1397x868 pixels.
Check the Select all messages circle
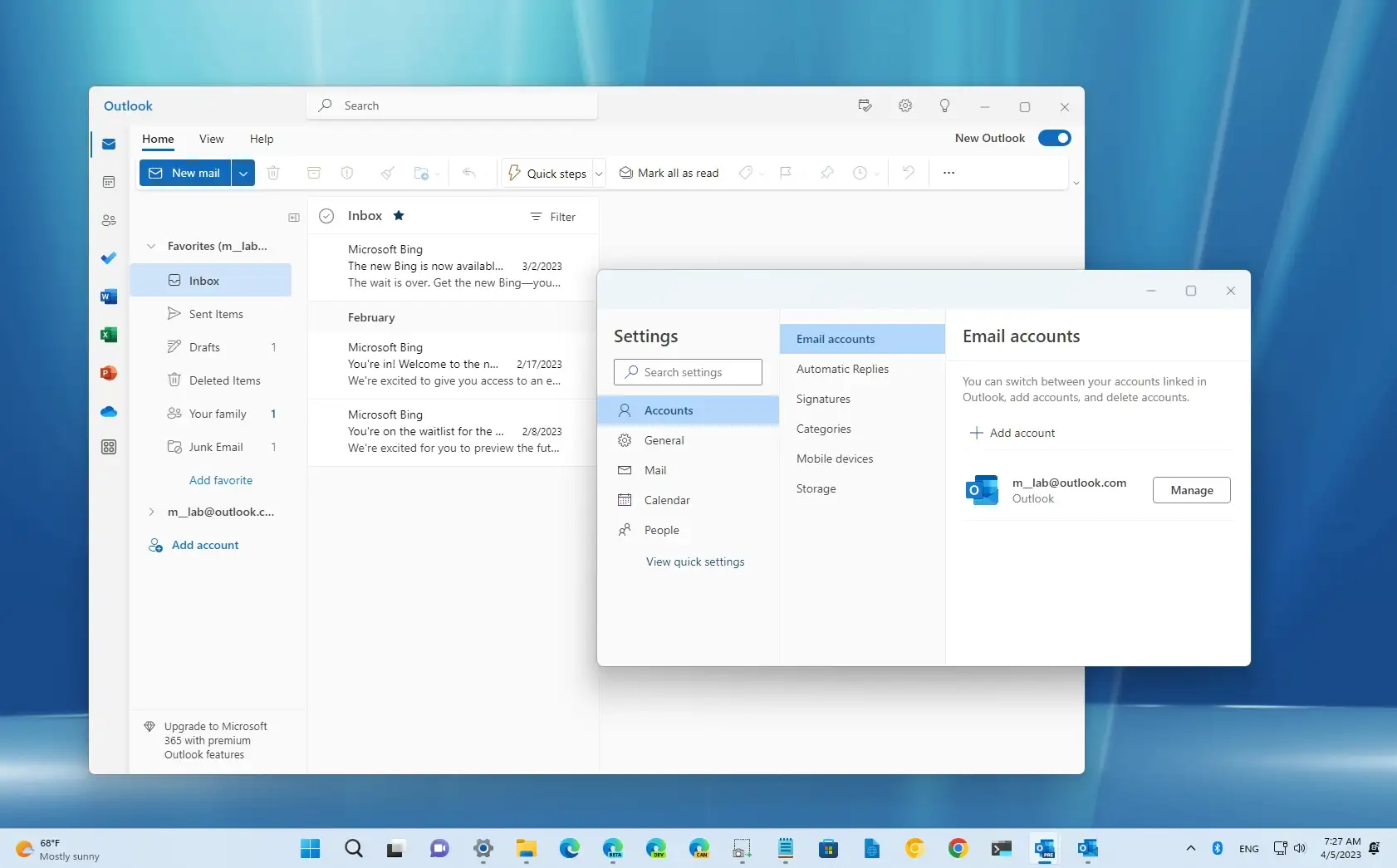click(x=326, y=216)
